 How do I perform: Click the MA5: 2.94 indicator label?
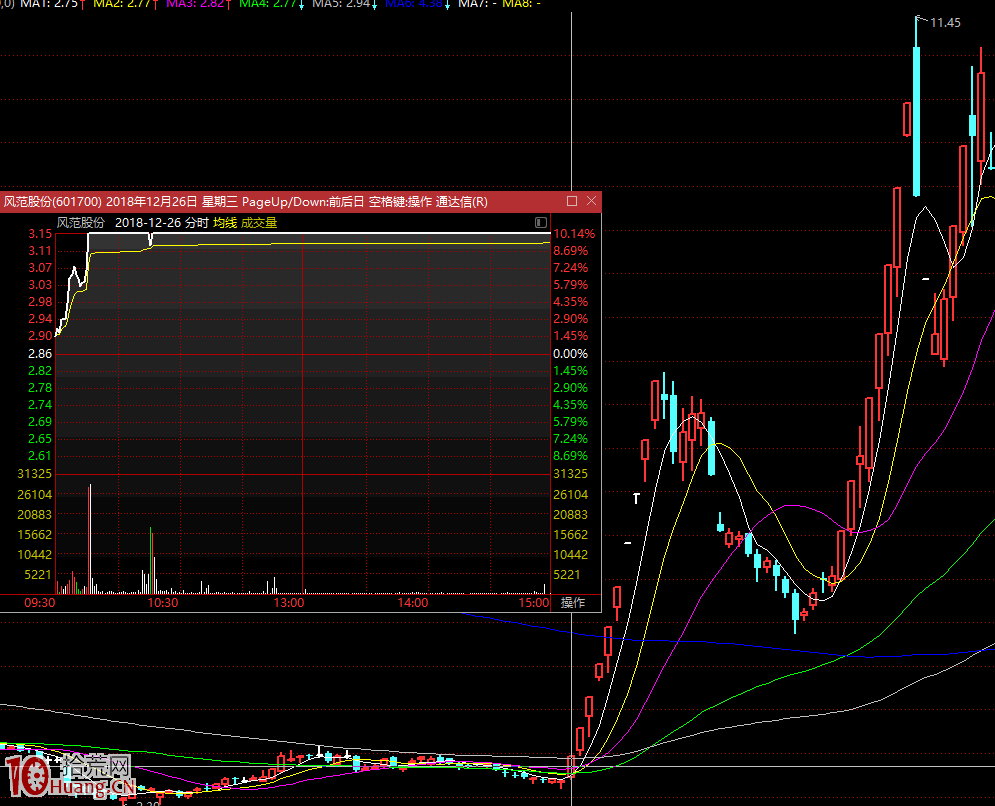coord(343,4)
